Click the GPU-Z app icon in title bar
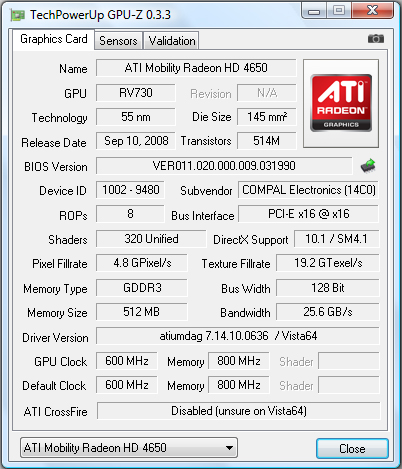The height and width of the screenshot is (469, 402). (18, 15)
